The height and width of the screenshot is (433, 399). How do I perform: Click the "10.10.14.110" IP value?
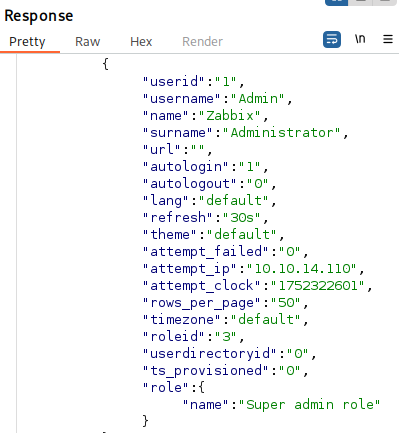[302, 268]
